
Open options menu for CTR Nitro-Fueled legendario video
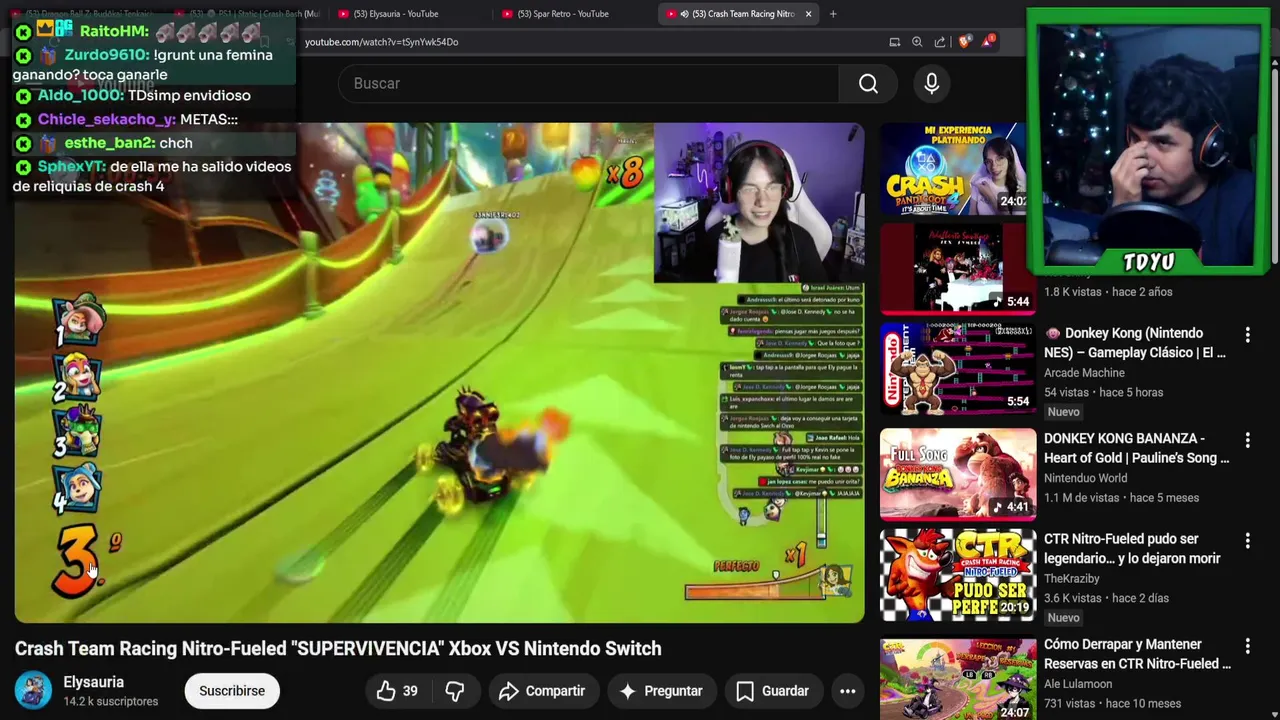pyautogui.click(x=1247, y=540)
